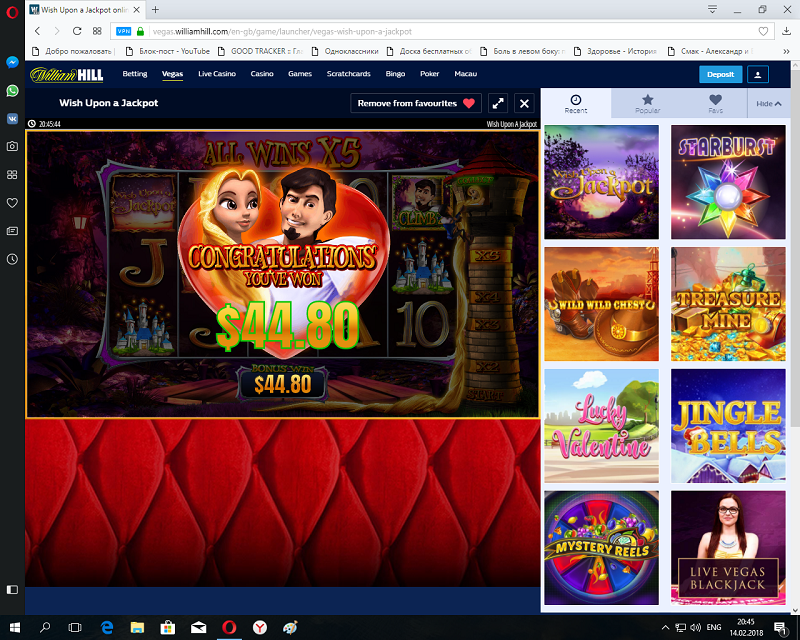Open Task View on taskbar
The image size is (800, 640).
[75, 627]
